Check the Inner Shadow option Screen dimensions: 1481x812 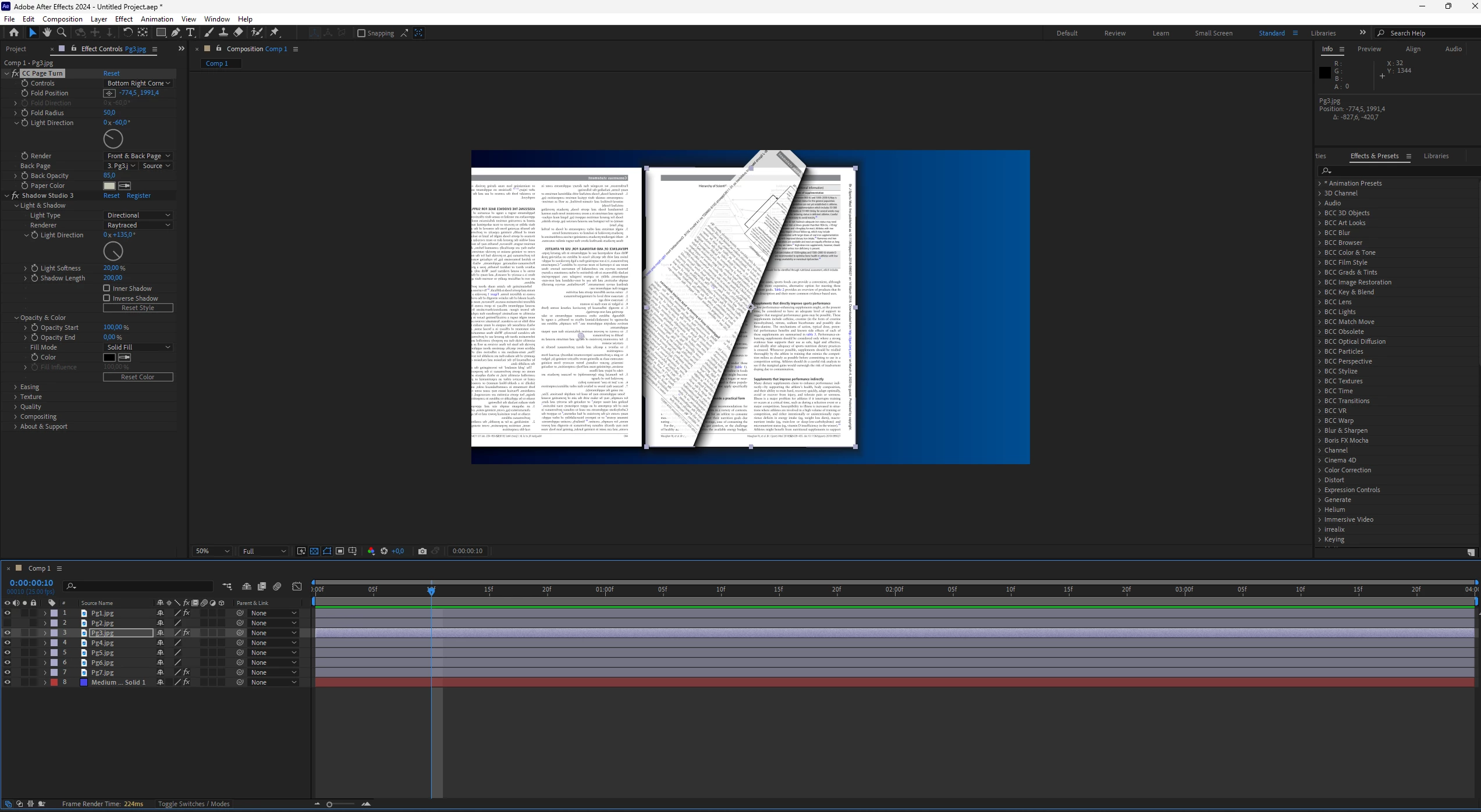click(106, 288)
